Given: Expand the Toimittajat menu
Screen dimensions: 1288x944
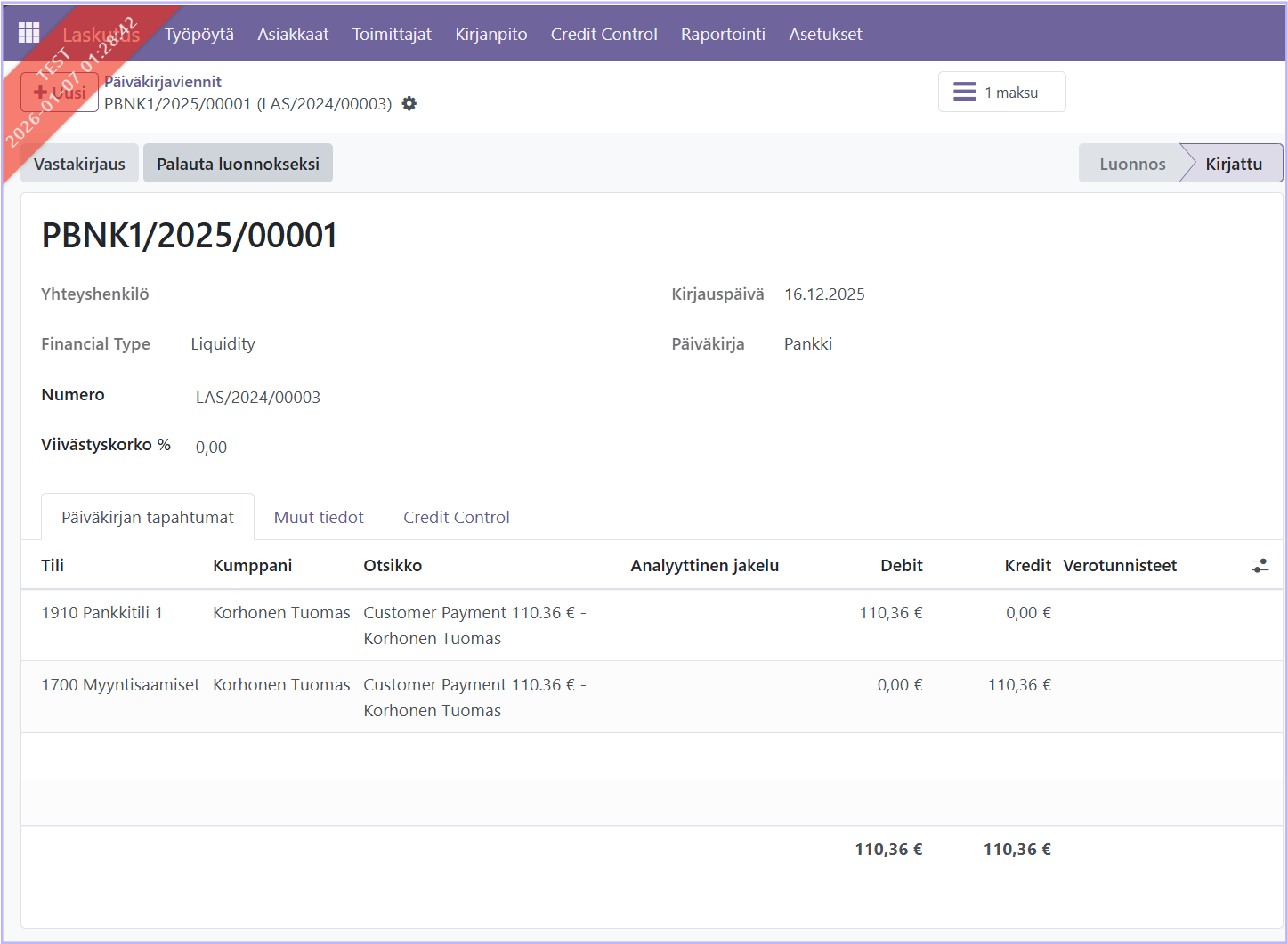Looking at the screenshot, I should (x=392, y=35).
